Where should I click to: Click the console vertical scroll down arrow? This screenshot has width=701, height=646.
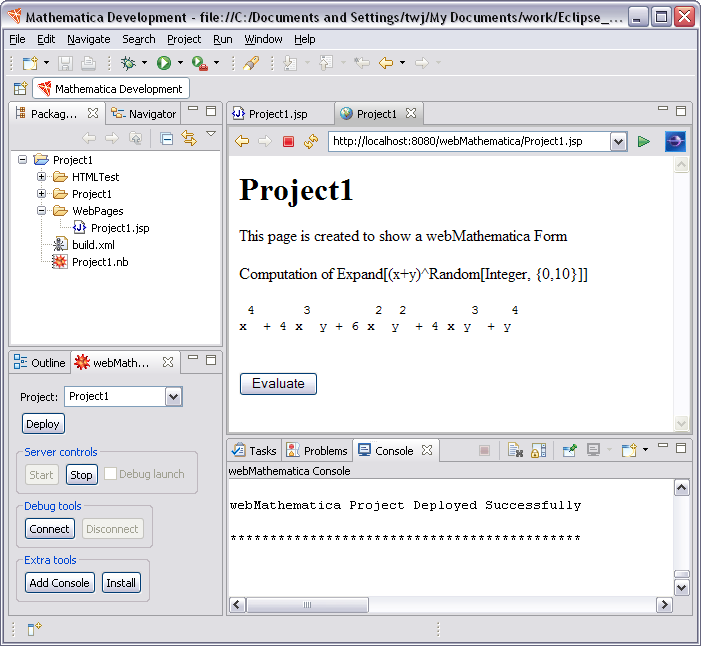681,587
